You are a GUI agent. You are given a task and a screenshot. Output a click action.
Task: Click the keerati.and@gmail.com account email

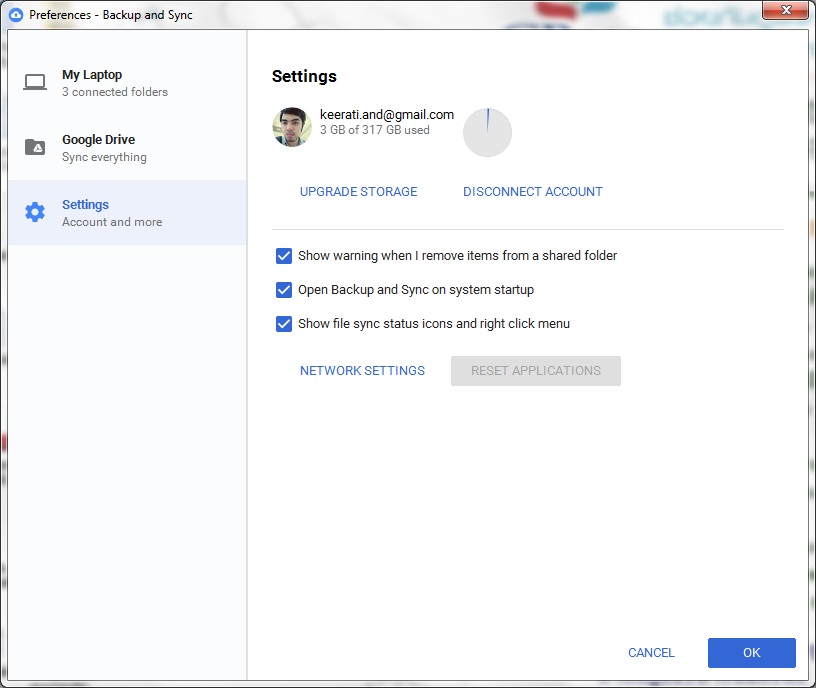(386, 115)
